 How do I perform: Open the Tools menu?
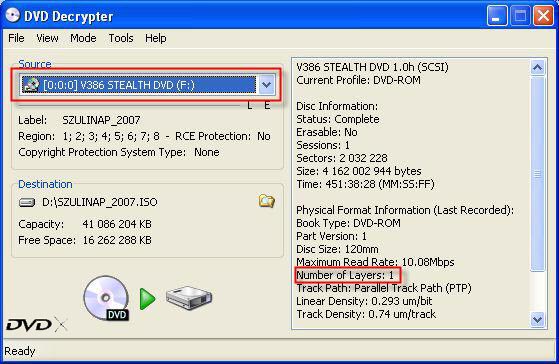(121, 38)
